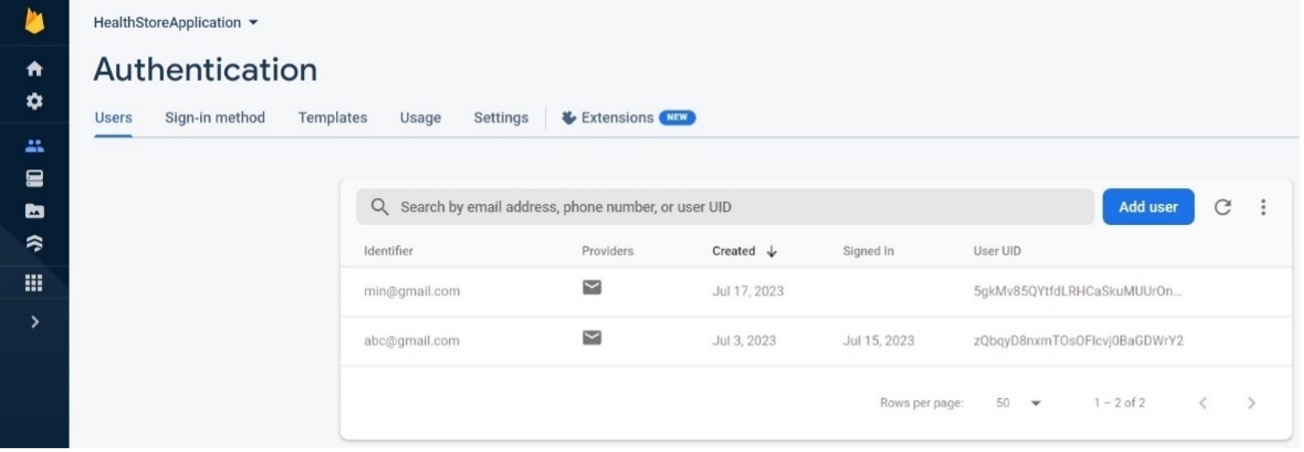Open all products grid icon

coord(34,283)
